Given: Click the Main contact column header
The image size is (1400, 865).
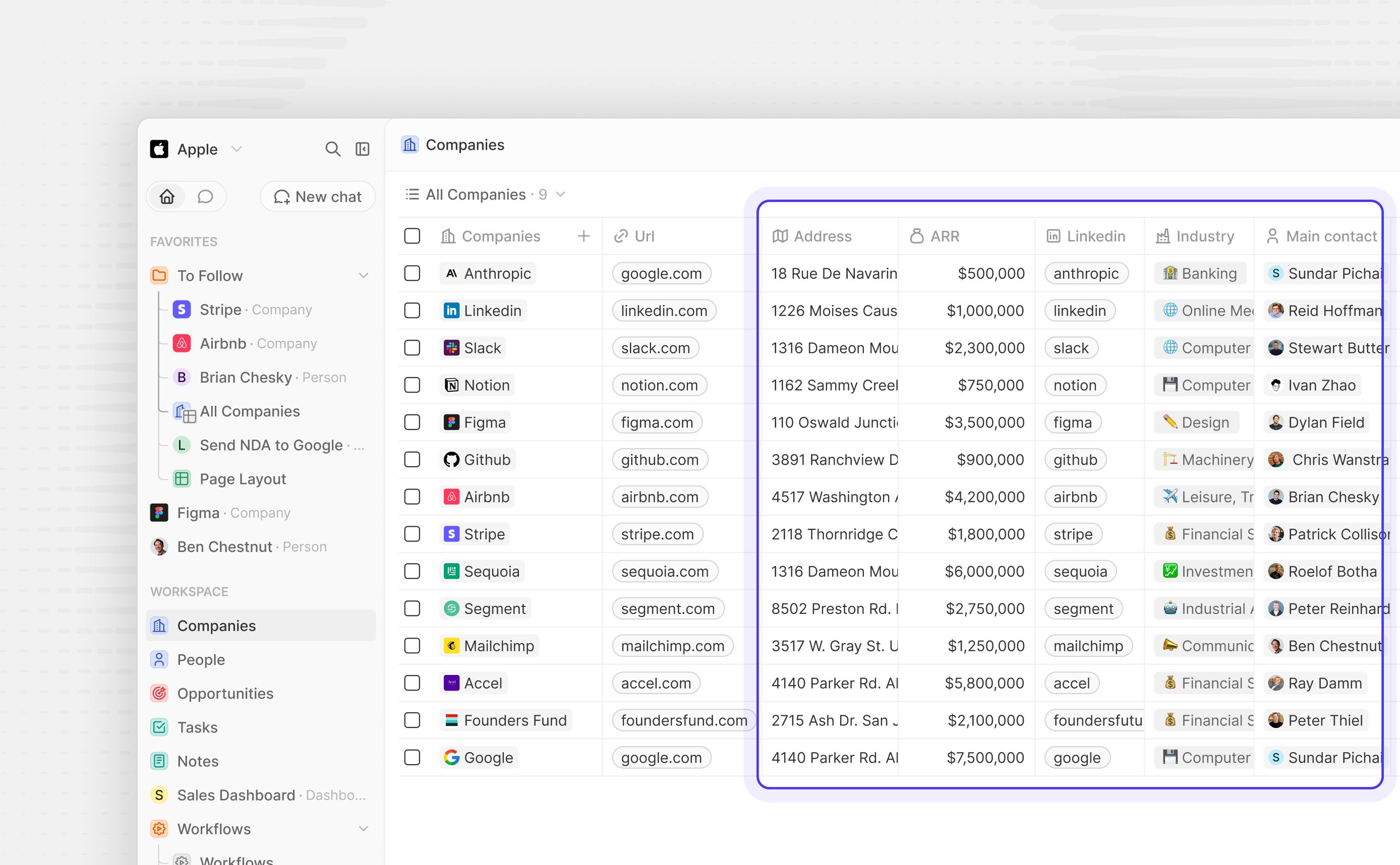Looking at the screenshot, I should [x=1322, y=236].
